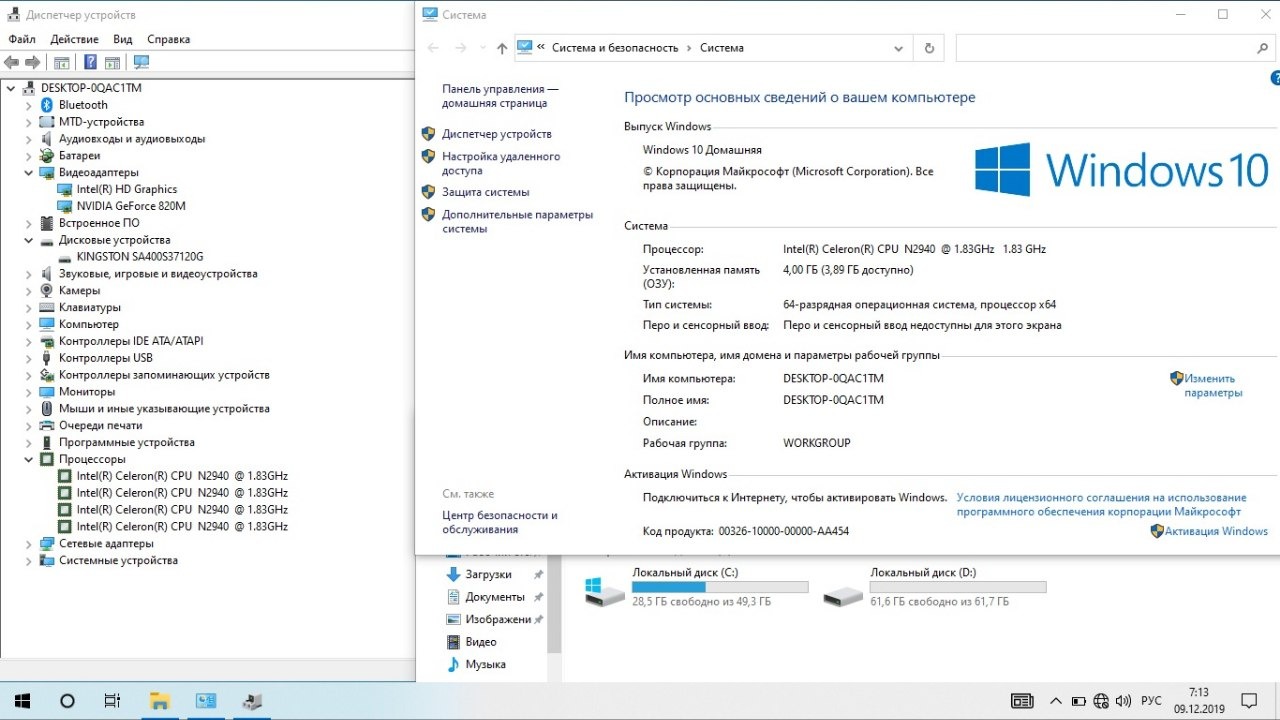This screenshot has width=1280, height=720.
Task: Collapse the DESKTOP-0QAC1TM root node
Action: click(x=10, y=88)
